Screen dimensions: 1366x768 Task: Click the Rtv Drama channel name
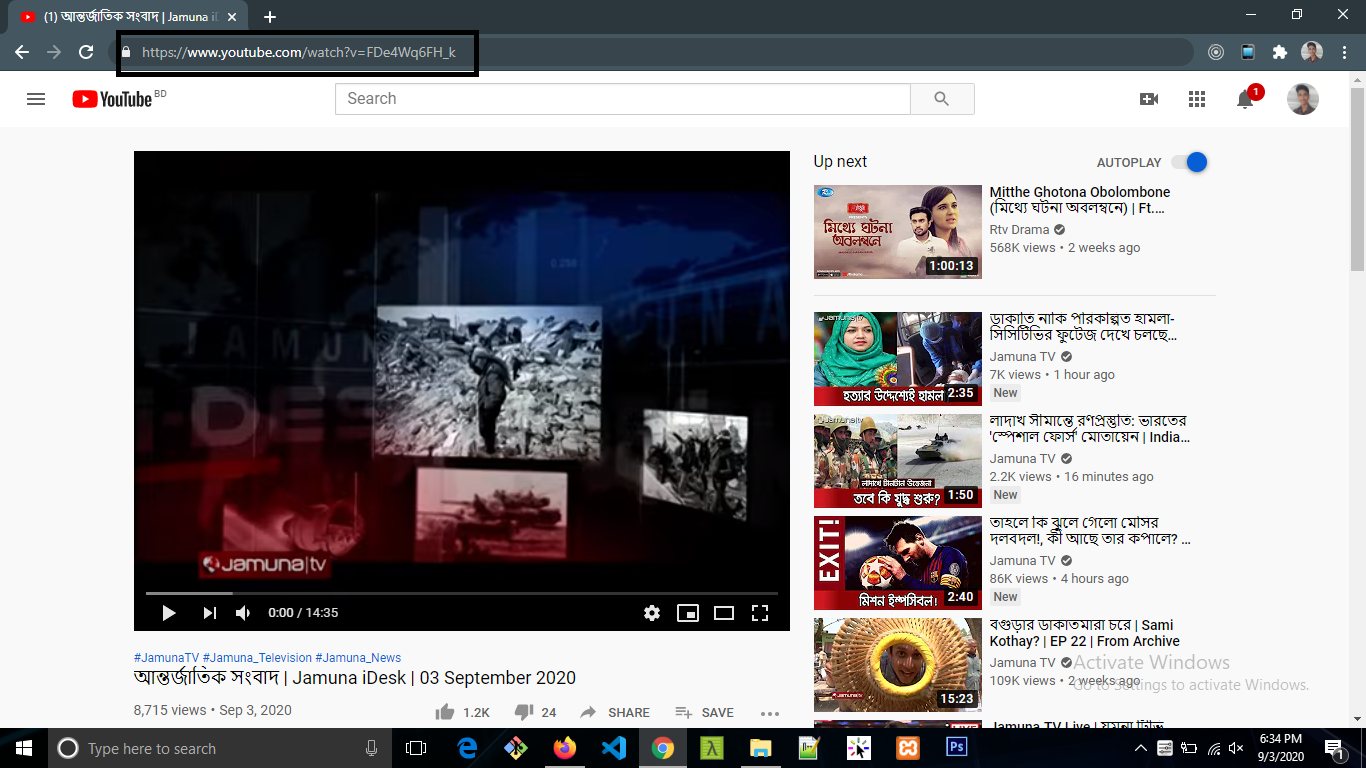[x=1019, y=229]
